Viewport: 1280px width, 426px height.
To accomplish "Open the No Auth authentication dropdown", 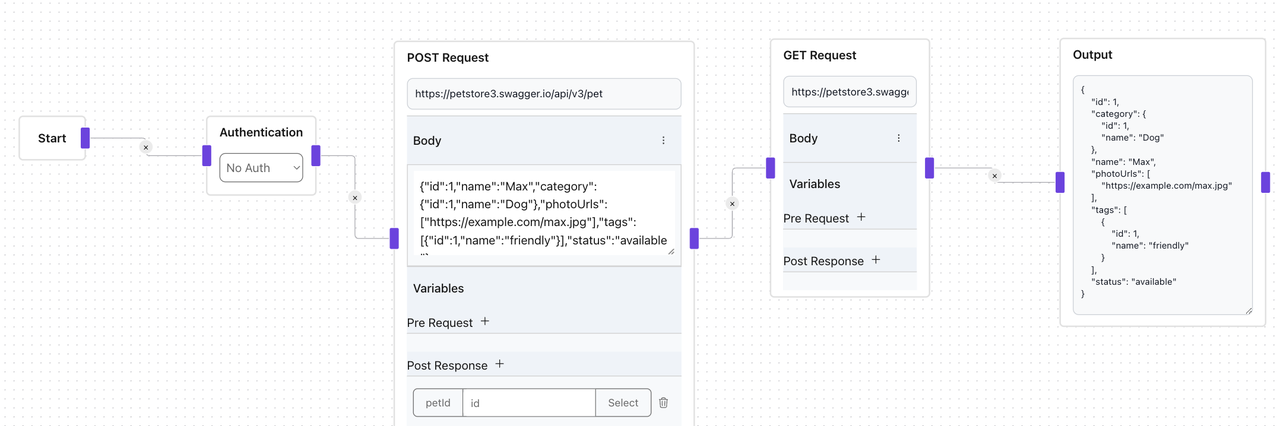I will 261,168.
